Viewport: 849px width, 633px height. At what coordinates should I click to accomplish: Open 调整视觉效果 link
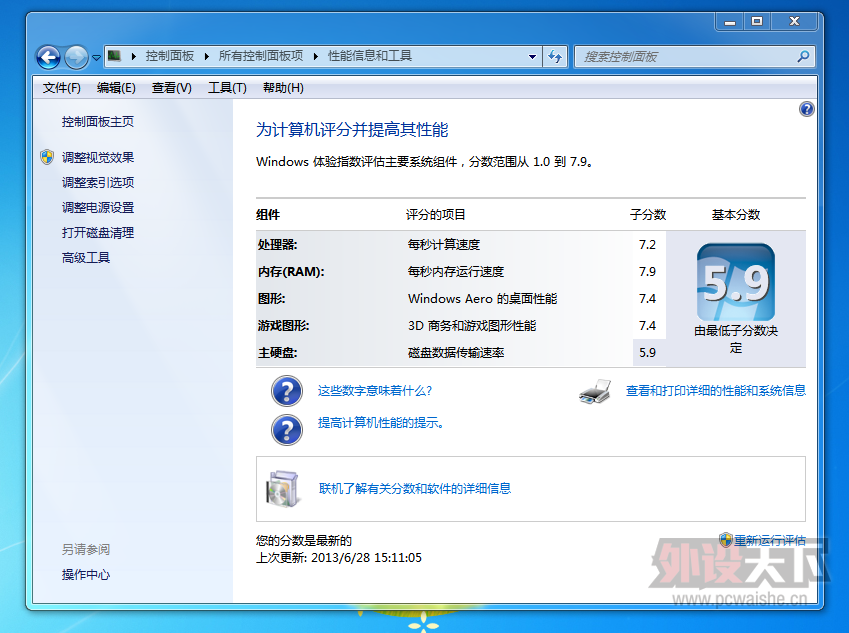coord(97,158)
